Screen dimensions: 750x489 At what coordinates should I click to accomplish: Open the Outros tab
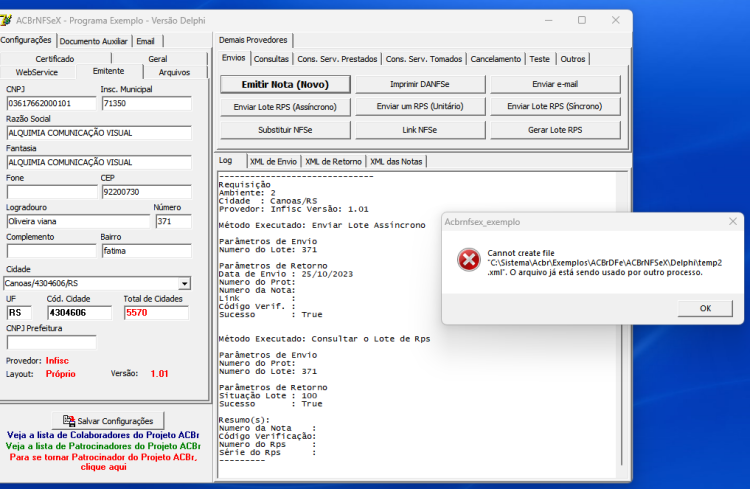point(573,59)
